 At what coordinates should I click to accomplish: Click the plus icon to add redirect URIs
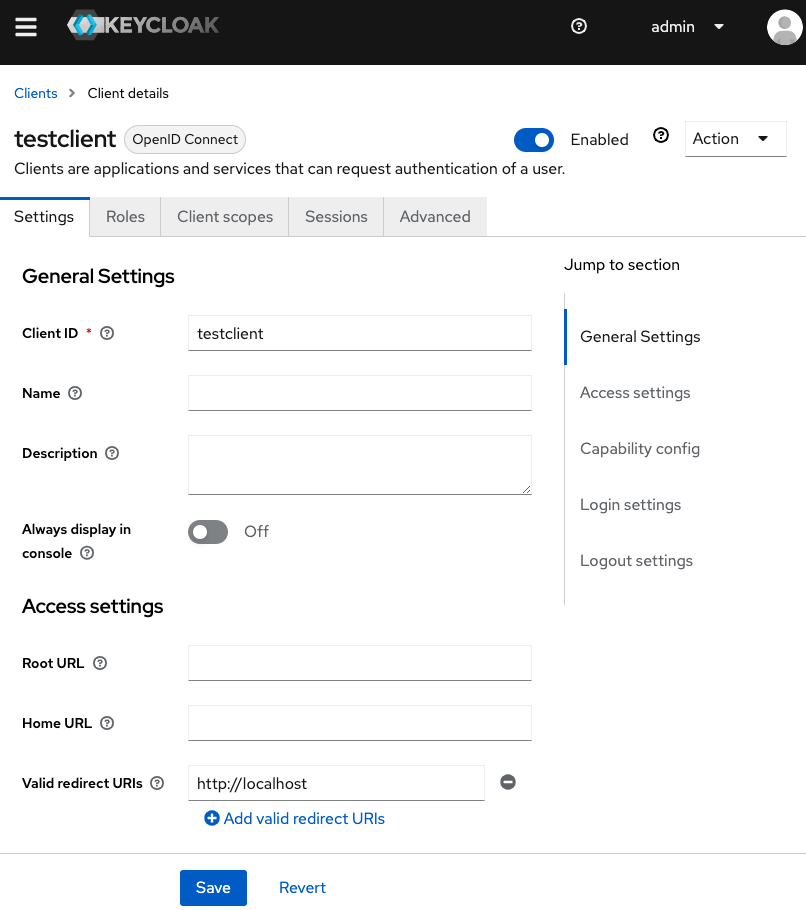tap(211, 818)
